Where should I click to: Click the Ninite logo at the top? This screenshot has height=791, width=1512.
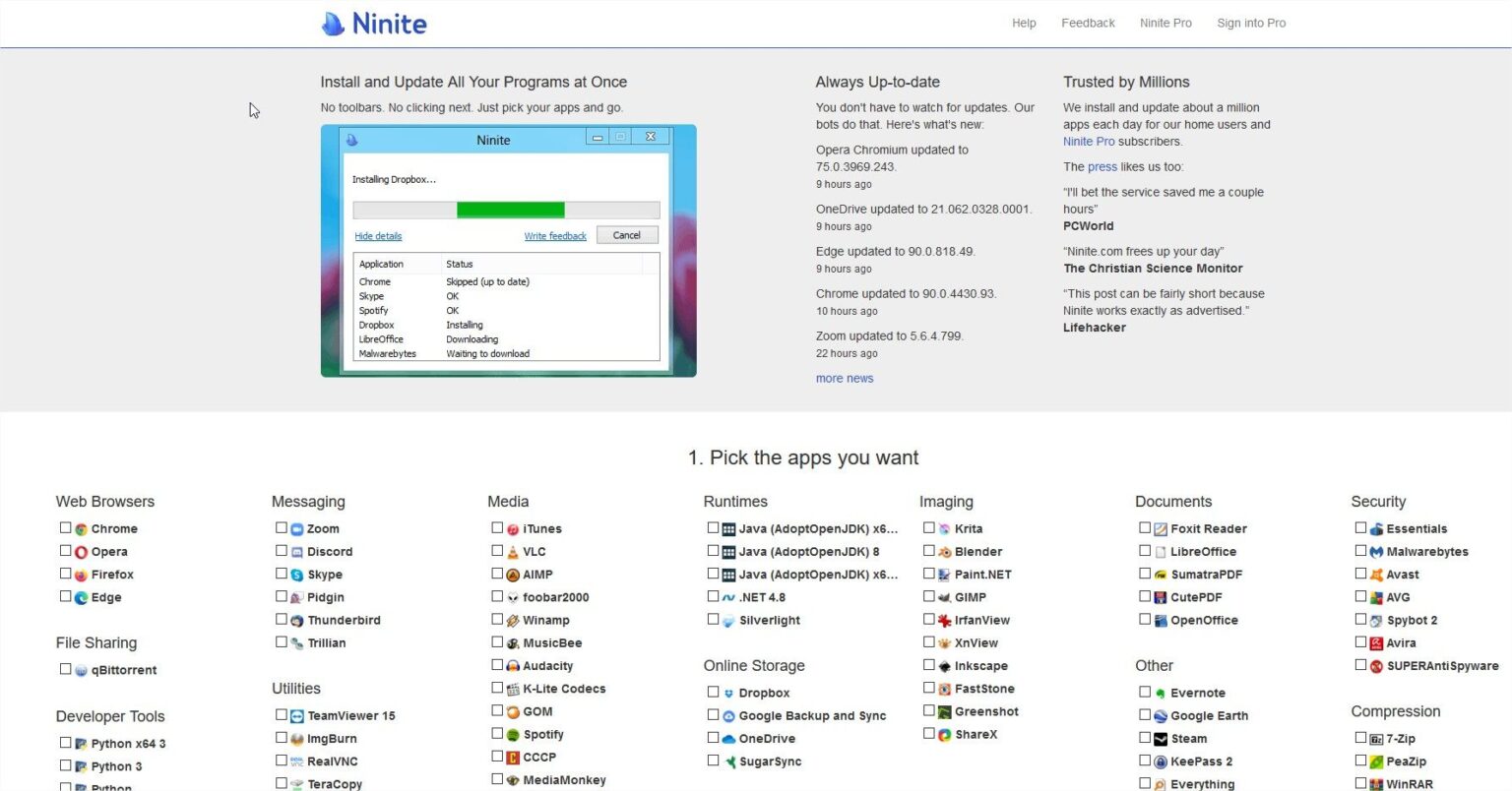pos(373,23)
